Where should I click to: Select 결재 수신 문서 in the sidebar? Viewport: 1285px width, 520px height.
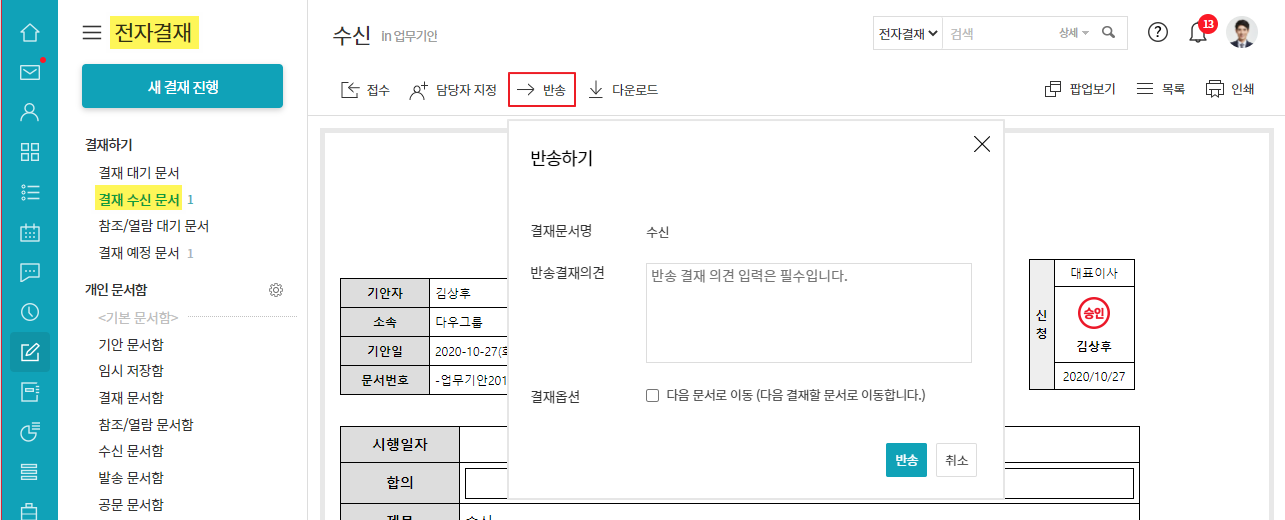[138, 199]
